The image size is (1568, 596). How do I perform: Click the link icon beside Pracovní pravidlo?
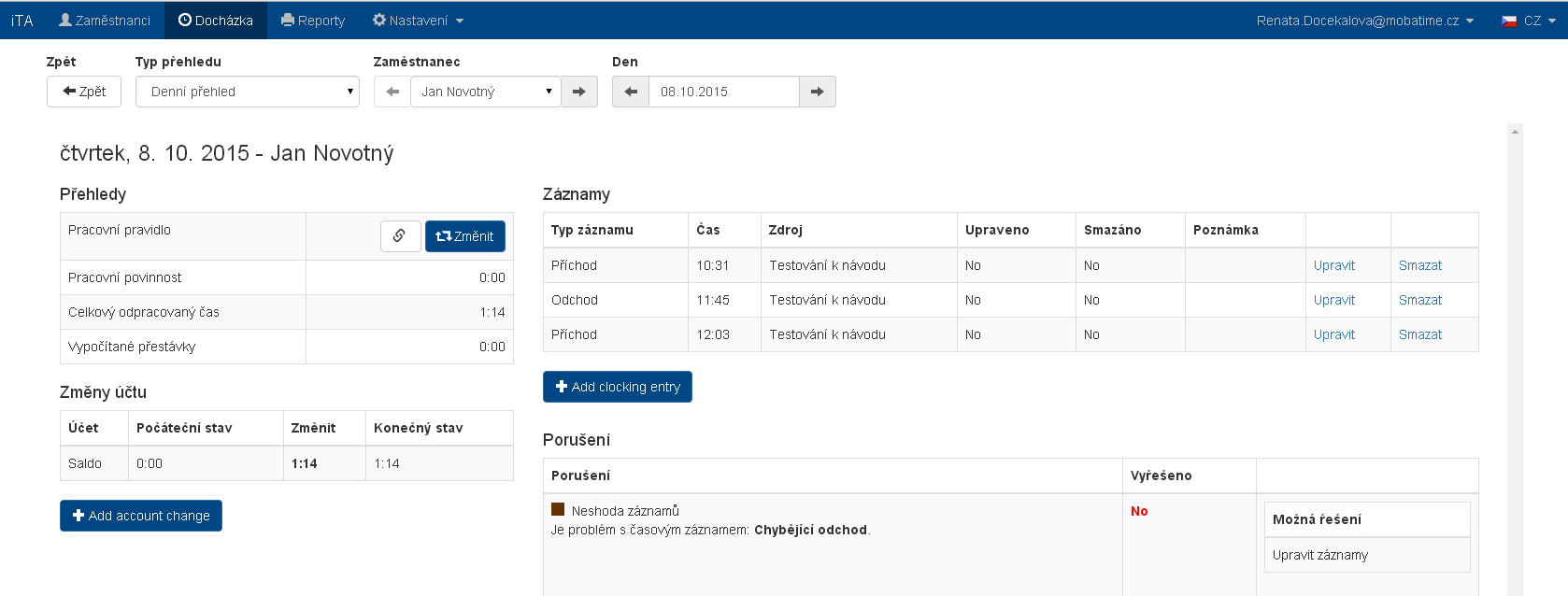(400, 236)
